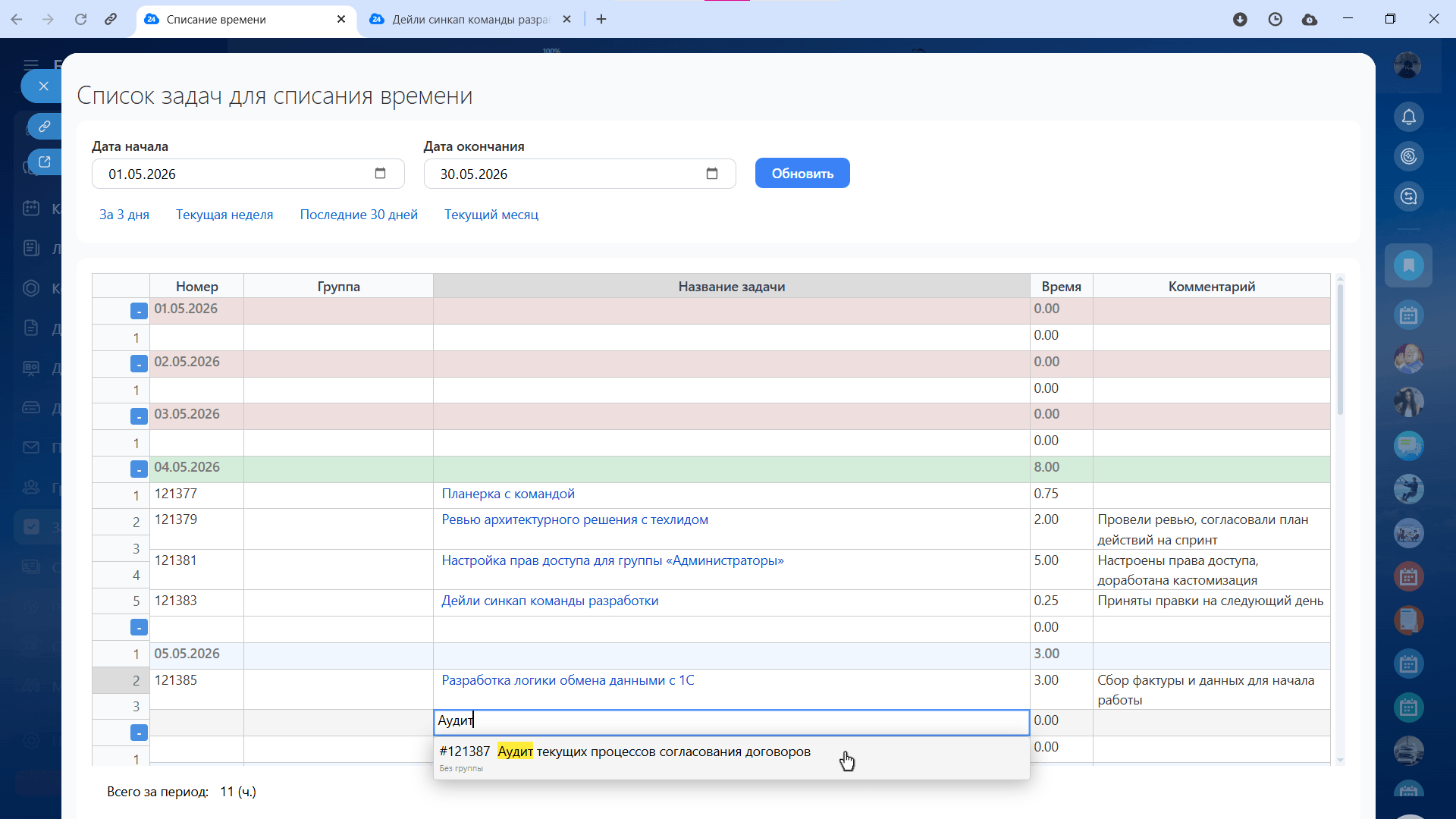The image size is (1456, 819).
Task: Open a new browser tab
Action: [601, 19]
